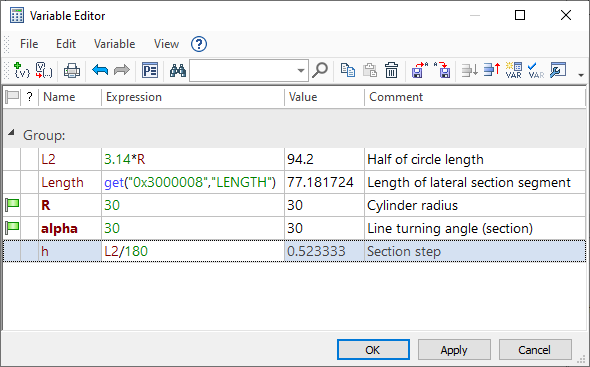The width and height of the screenshot is (590, 367).
Task: Open the search field dropdown arrow
Action: [301, 70]
